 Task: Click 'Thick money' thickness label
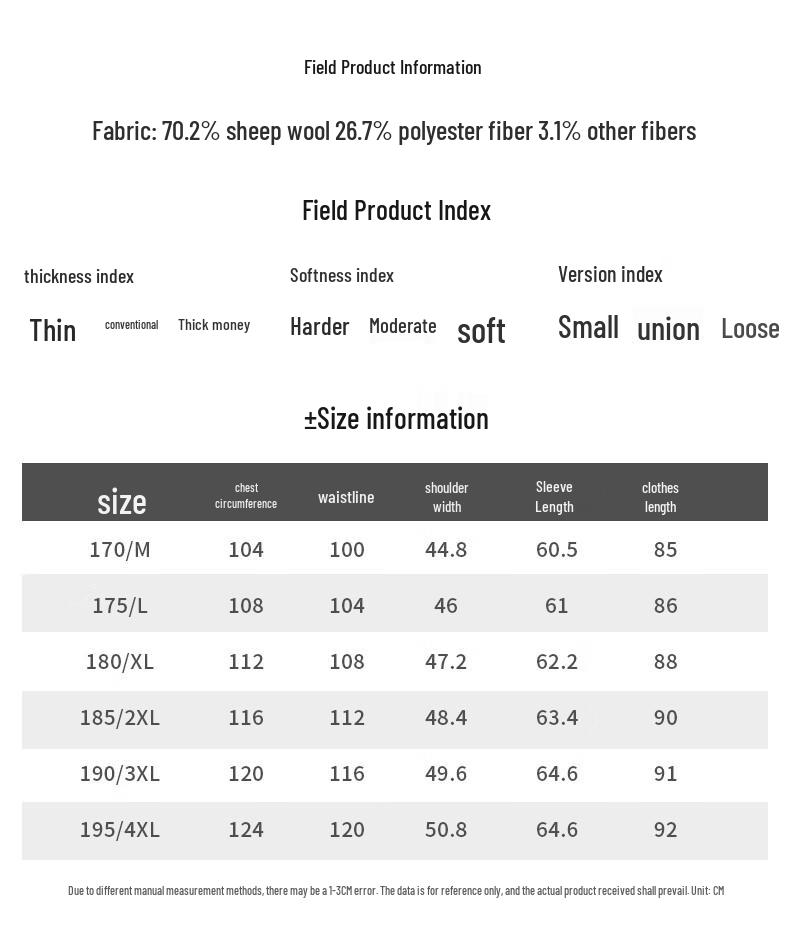[214, 325]
